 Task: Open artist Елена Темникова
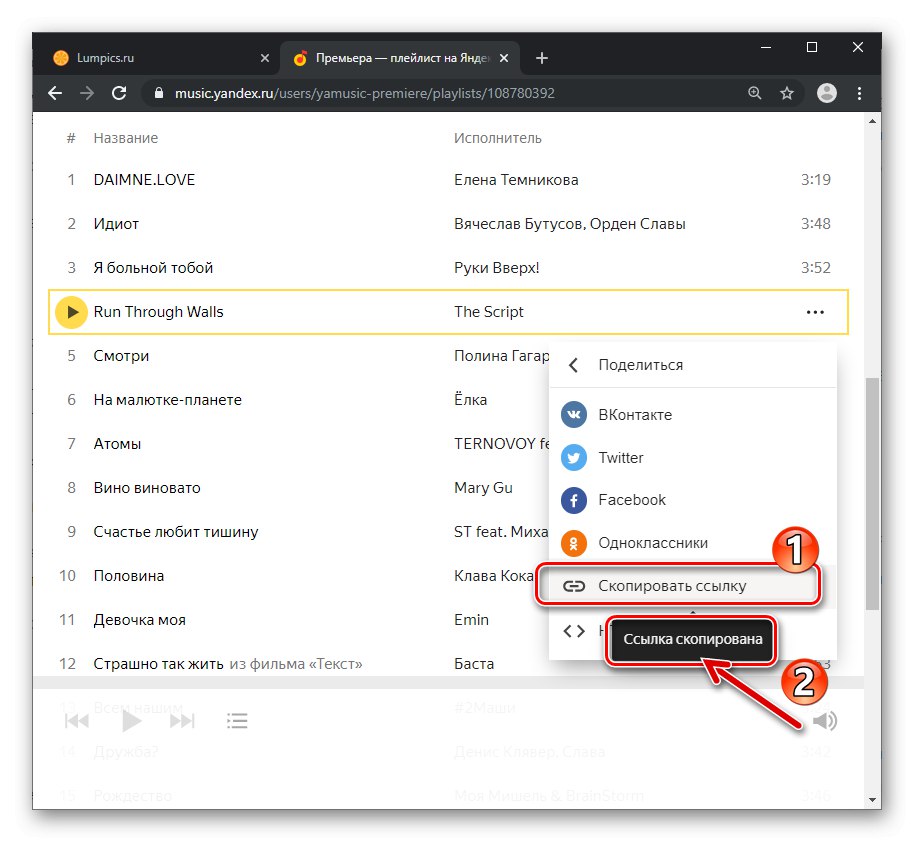516,180
